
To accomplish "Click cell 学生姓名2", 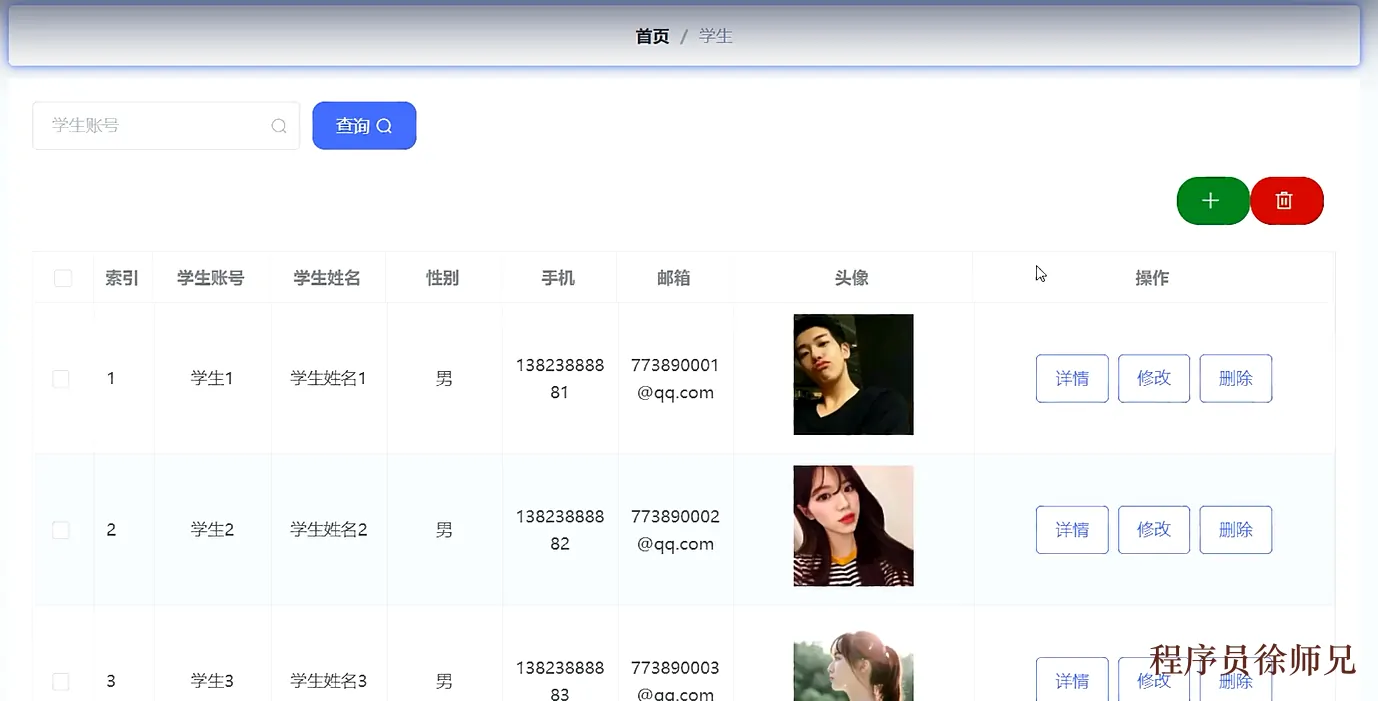I will coord(329,530).
